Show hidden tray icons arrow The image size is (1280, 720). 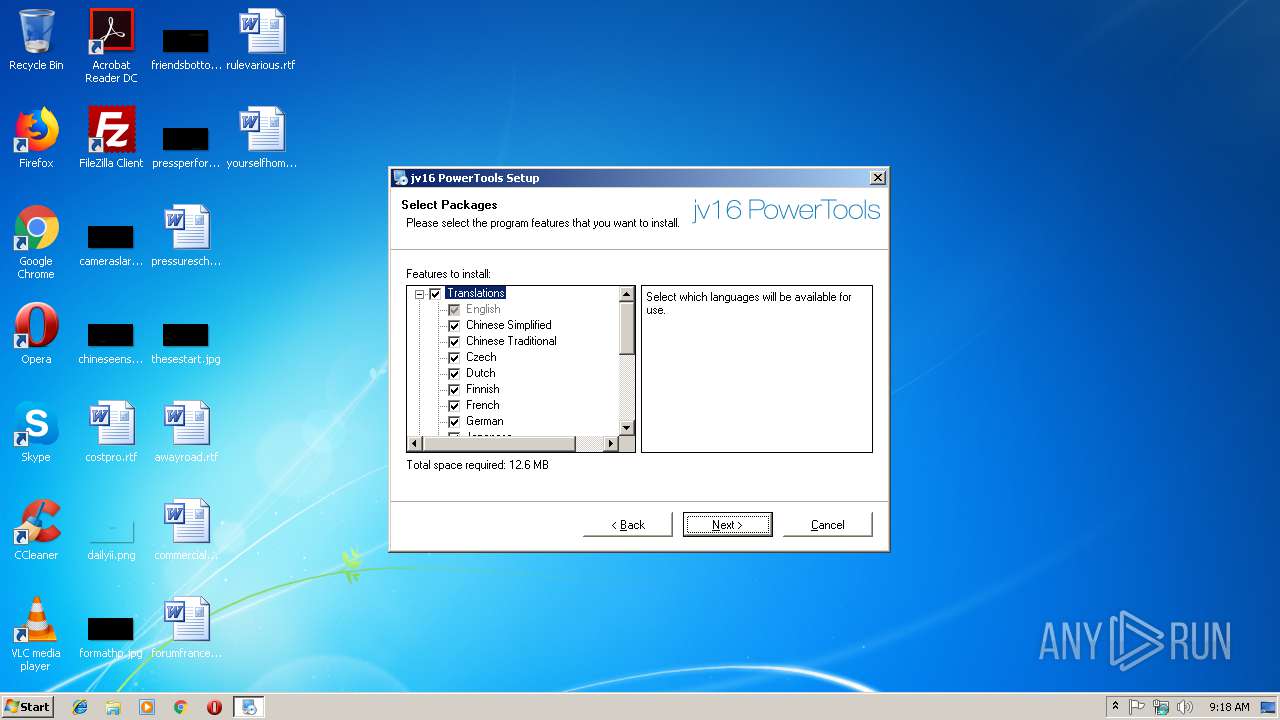pos(1115,707)
